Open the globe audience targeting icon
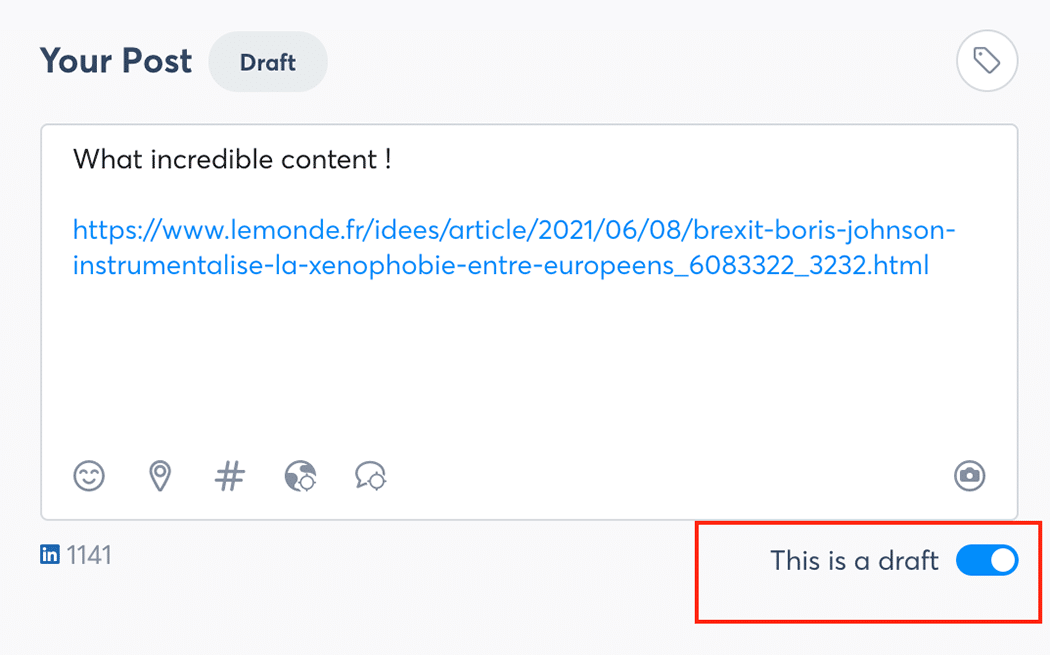This screenshot has width=1050, height=655. click(300, 476)
